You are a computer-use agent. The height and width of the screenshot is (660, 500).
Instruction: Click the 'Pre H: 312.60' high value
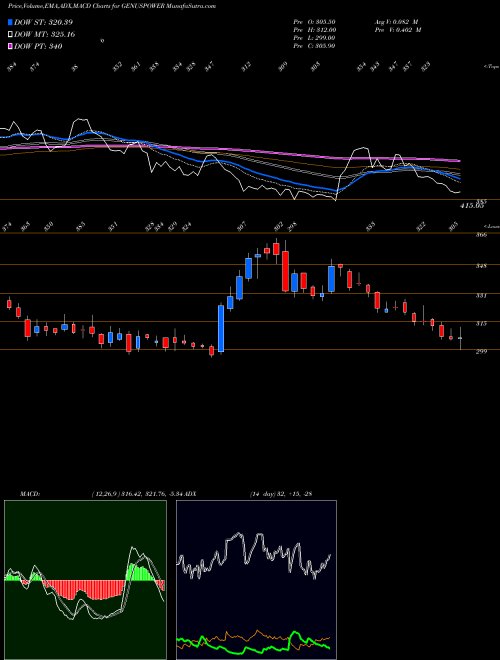click(x=314, y=29)
